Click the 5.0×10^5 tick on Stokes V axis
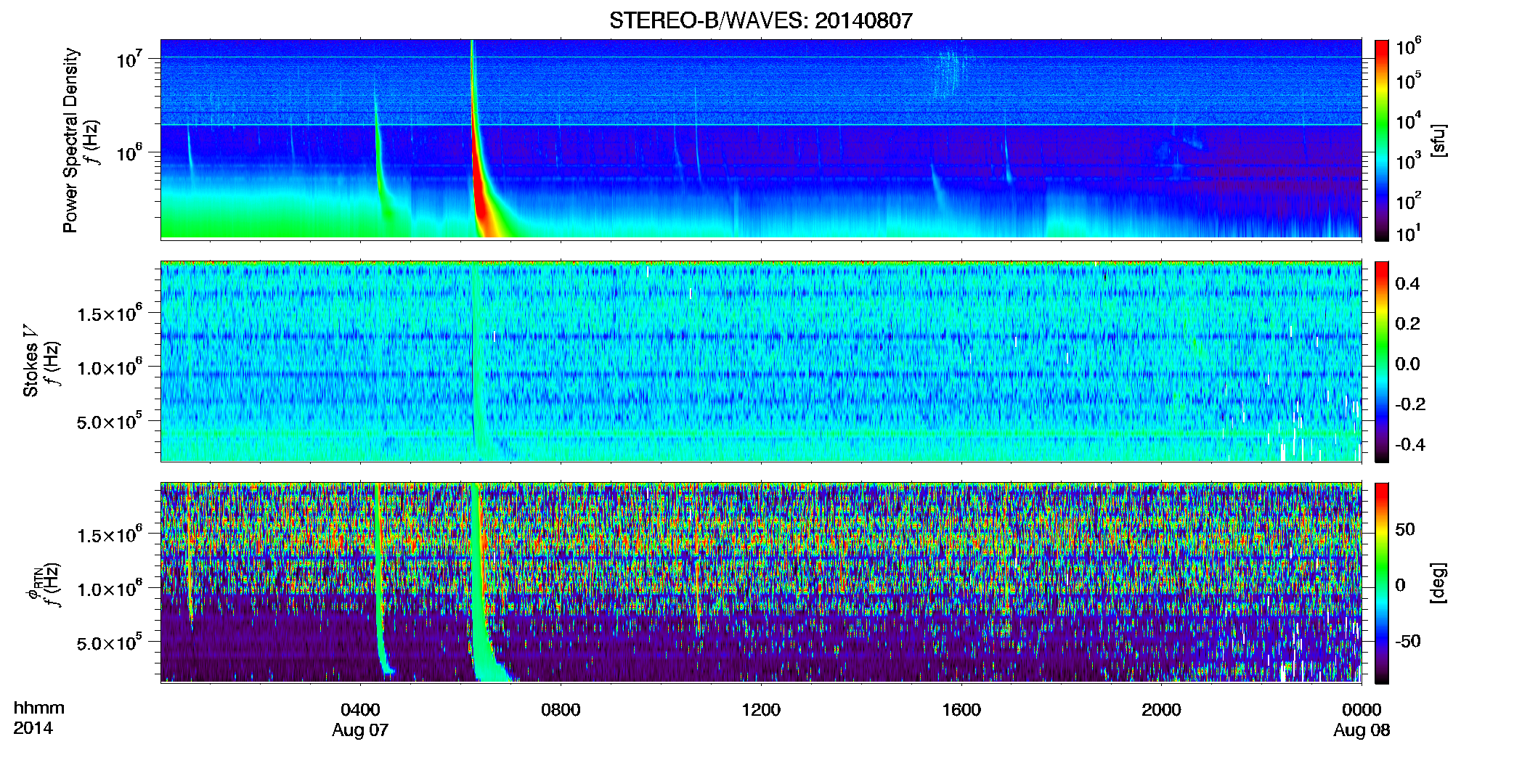This screenshot has width=1522, height=784. (110, 421)
